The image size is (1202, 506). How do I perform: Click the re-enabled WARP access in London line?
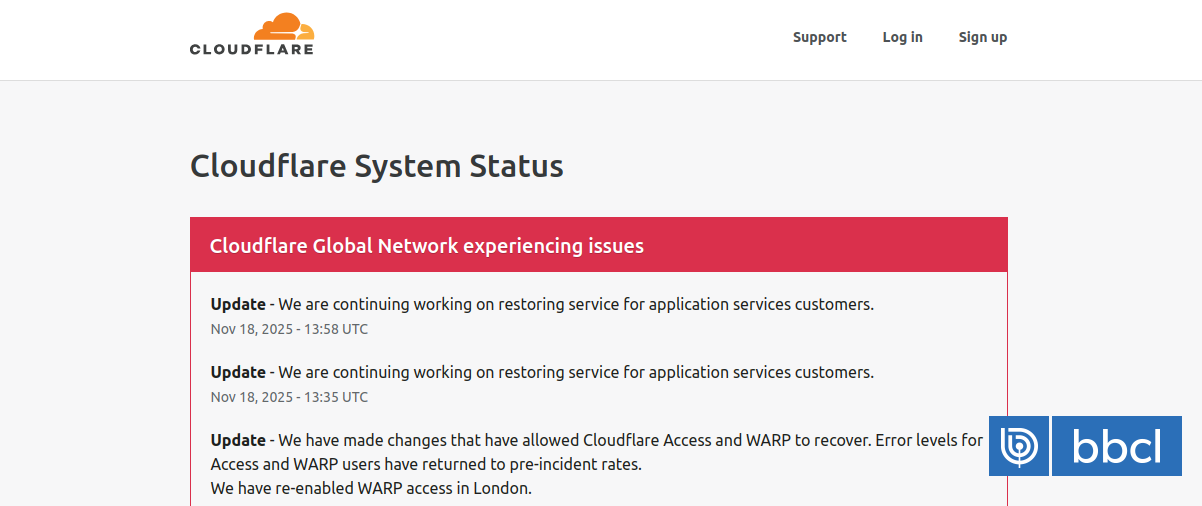[x=371, y=489]
